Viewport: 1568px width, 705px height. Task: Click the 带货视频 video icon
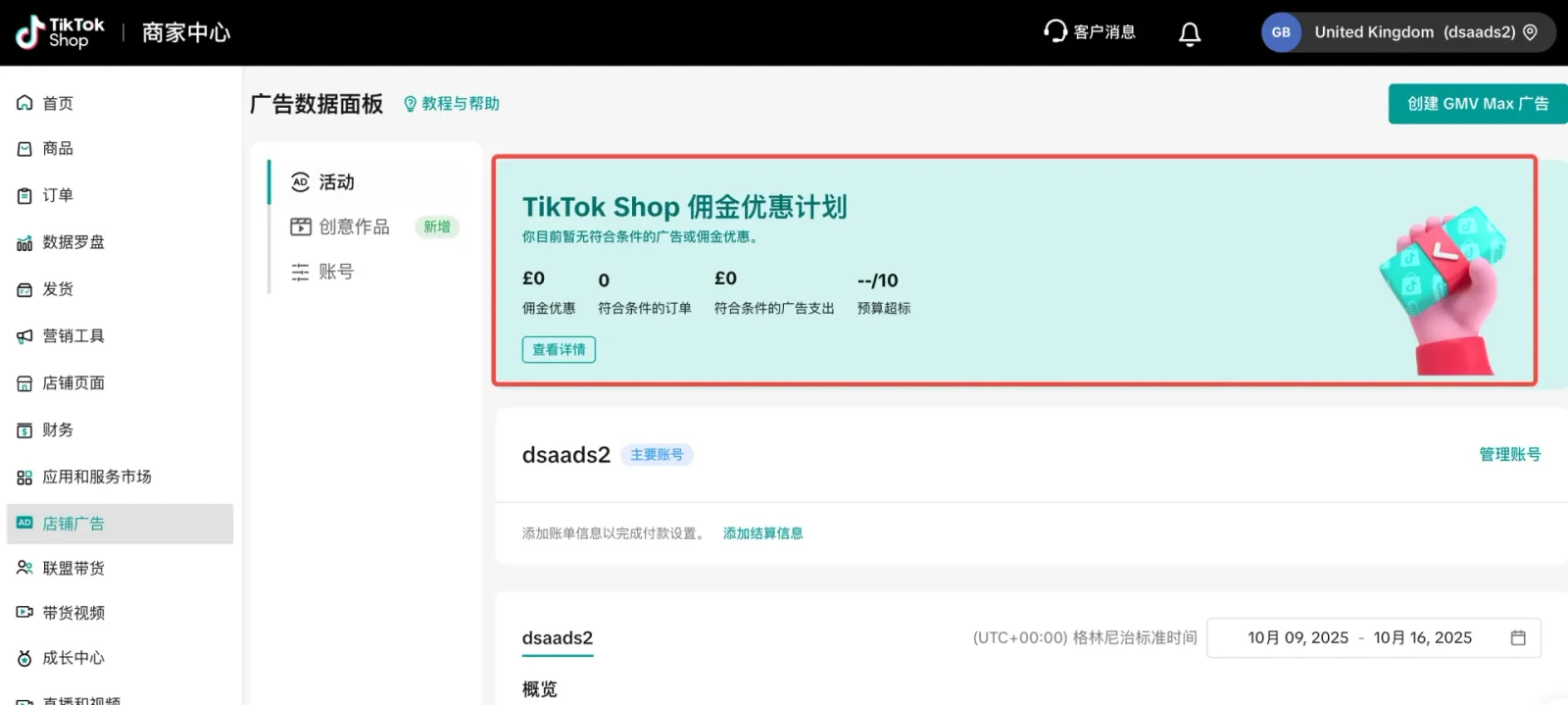pyautogui.click(x=24, y=613)
